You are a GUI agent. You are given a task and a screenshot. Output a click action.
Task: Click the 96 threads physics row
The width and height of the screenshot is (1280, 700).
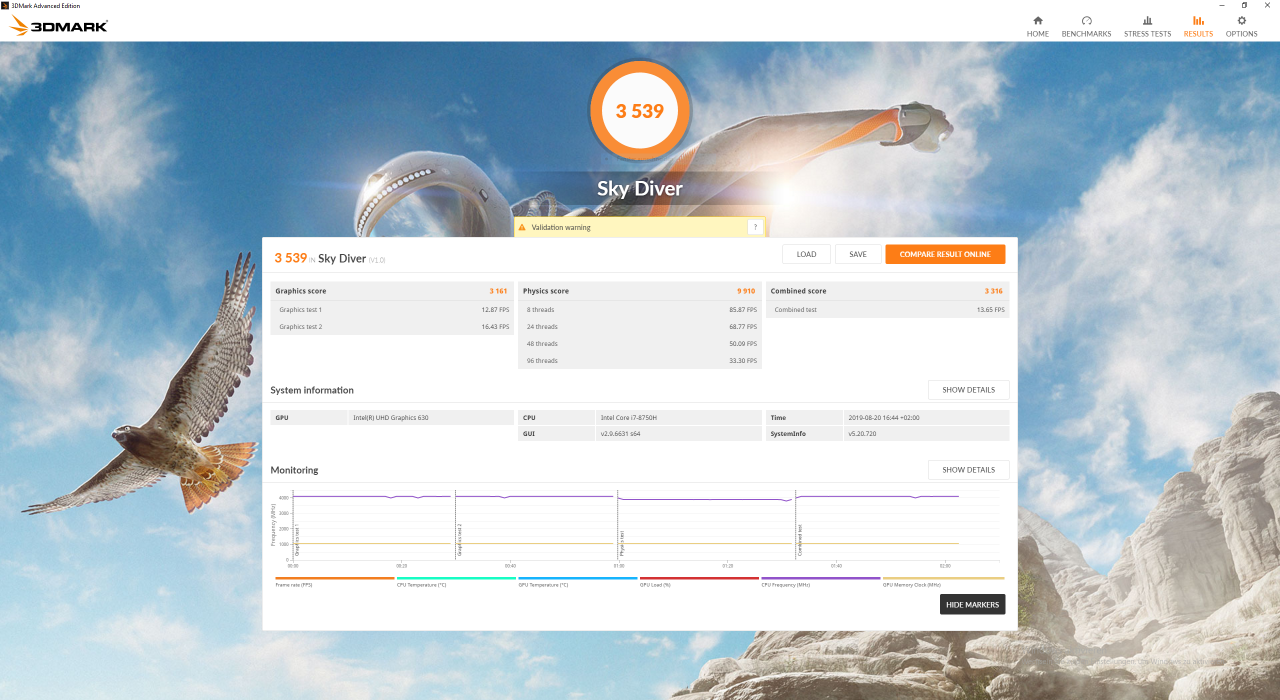pyautogui.click(x=640, y=361)
